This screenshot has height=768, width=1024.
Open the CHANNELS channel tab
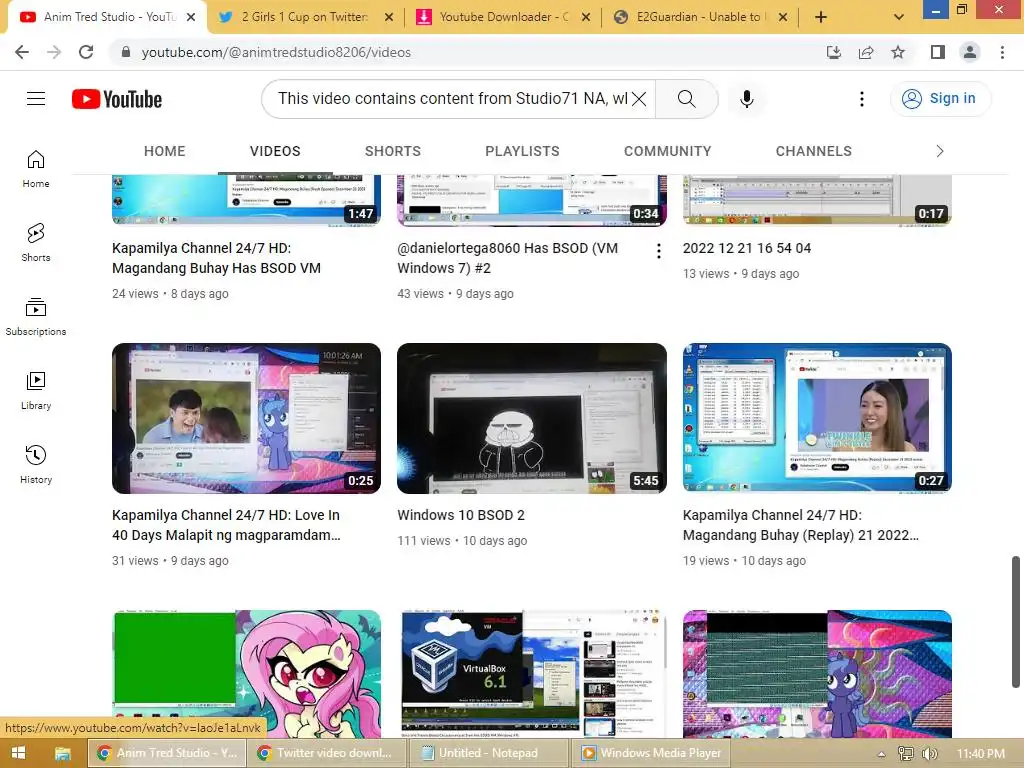pyautogui.click(x=814, y=152)
